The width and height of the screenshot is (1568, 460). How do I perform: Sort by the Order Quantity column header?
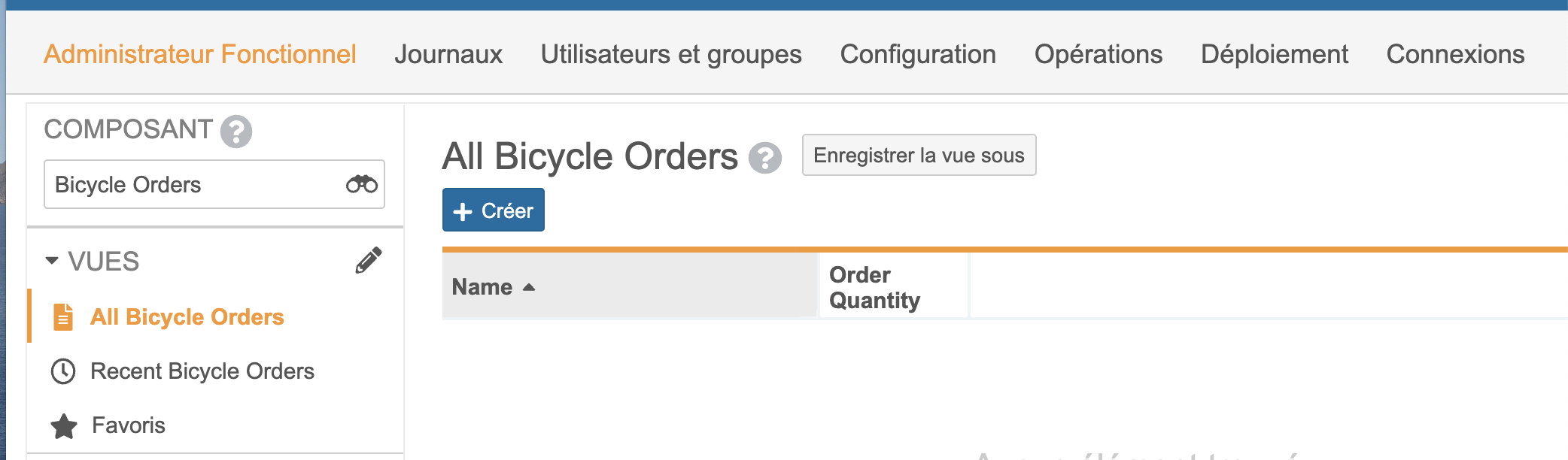tap(874, 287)
